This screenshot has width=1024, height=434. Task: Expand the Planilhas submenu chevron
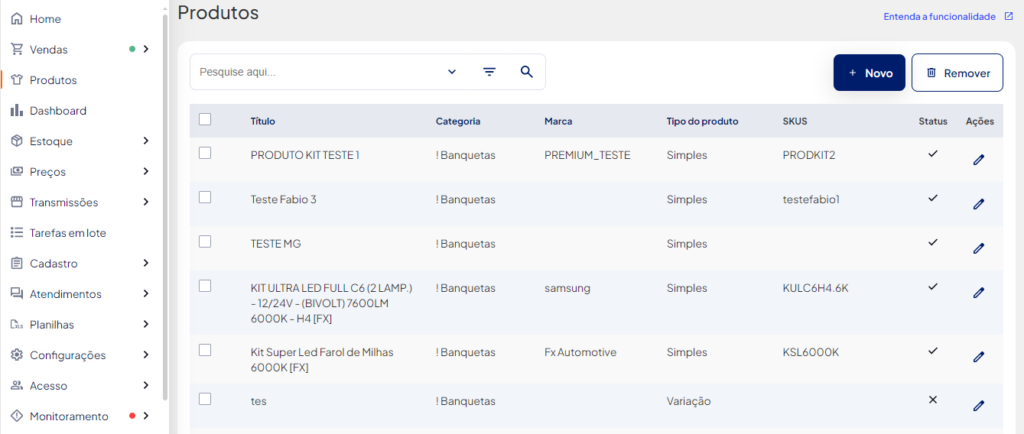click(146, 324)
